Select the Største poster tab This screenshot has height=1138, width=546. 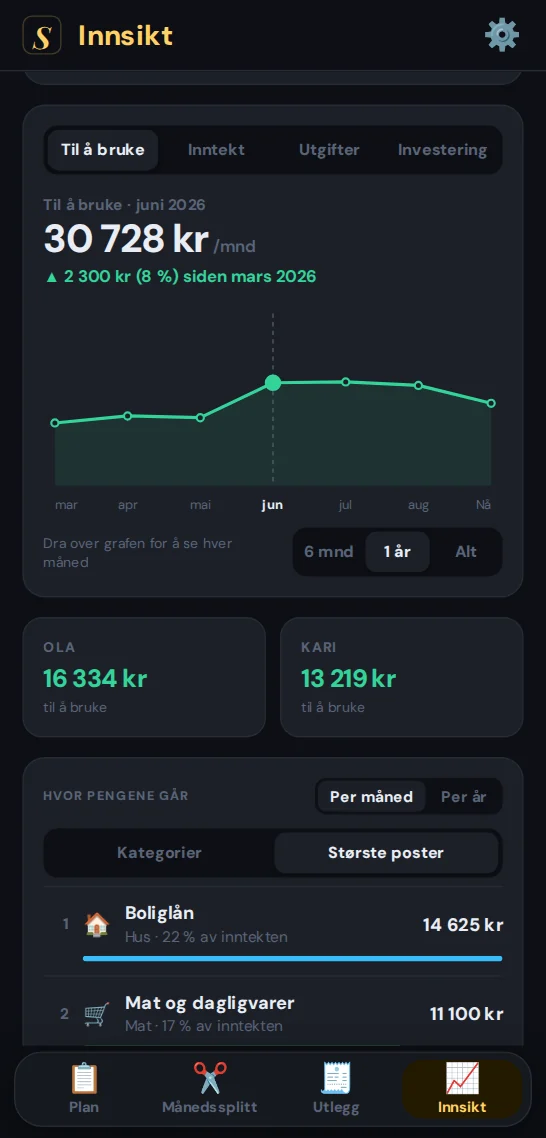[x=386, y=853]
